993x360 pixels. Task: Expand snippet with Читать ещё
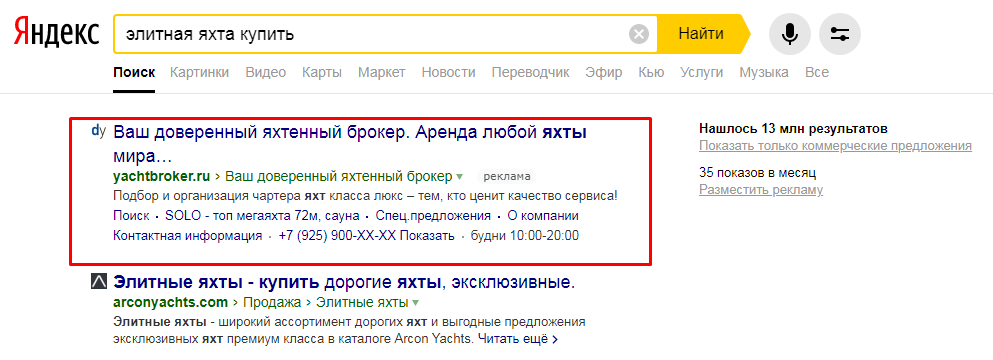coord(517,339)
